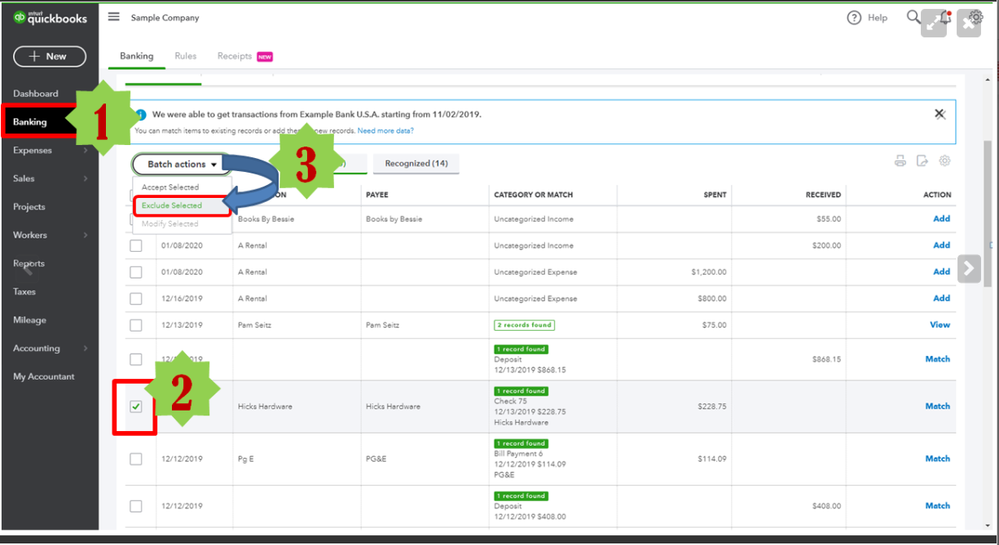Click the blue info icon in banner
The image size is (999, 545).
tap(141, 115)
